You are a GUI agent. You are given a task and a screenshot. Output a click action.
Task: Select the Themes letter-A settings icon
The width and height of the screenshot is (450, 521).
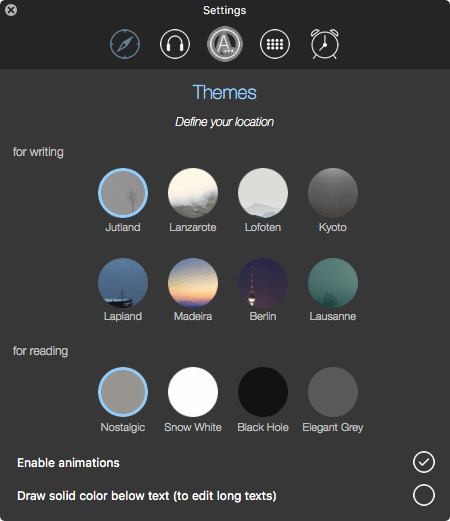click(225, 44)
